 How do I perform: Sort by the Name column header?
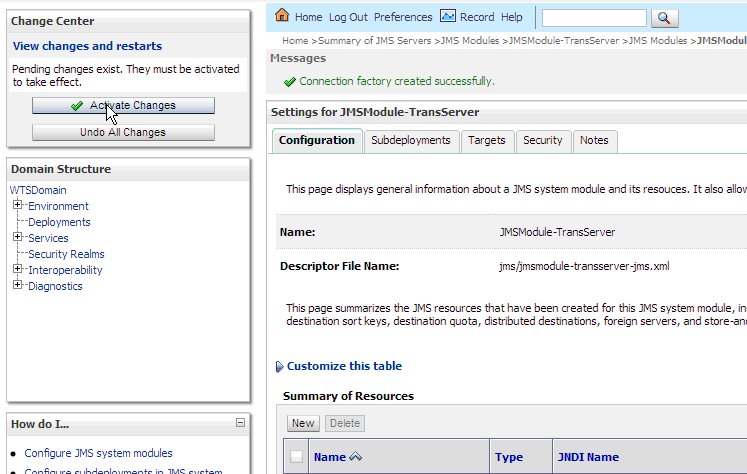tap(330, 457)
